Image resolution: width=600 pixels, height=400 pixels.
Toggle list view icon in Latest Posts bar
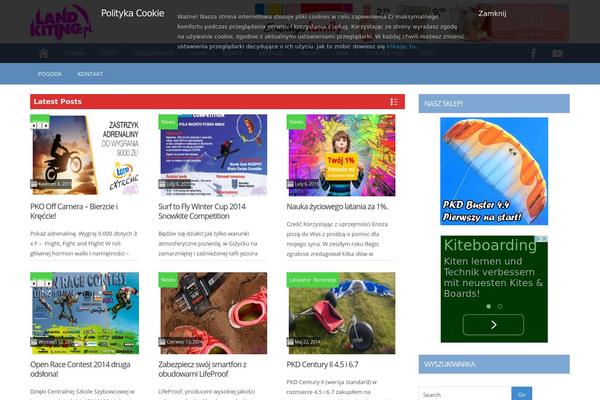coord(394,102)
